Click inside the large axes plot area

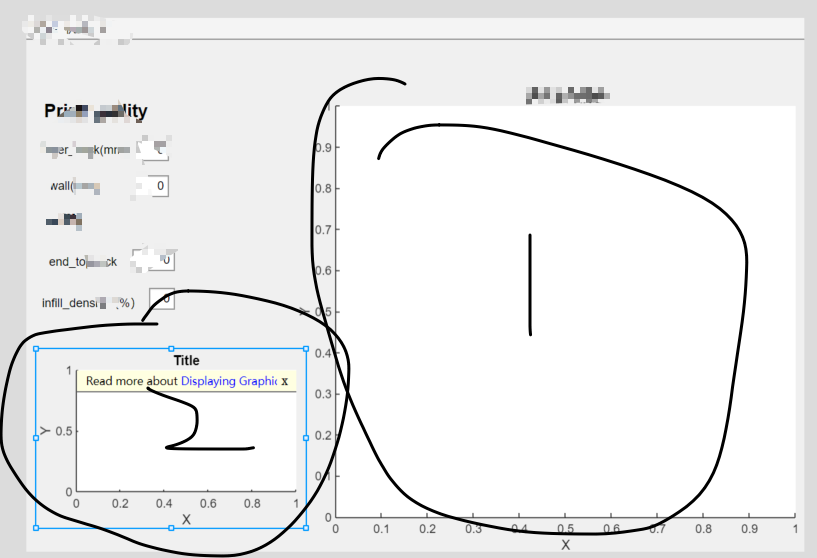(x=565, y=312)
